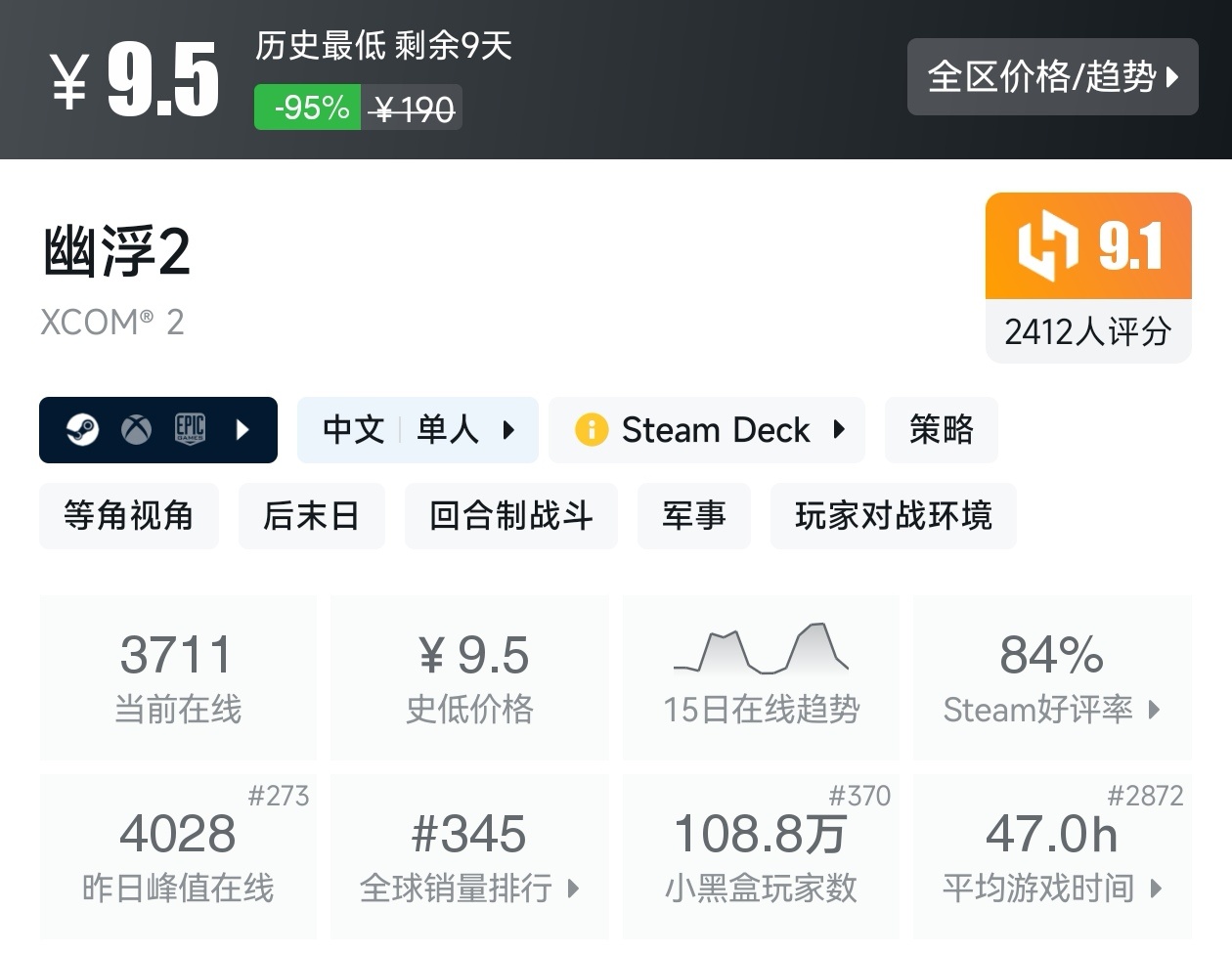Click the ¥9.5 史低价格 stat
This screenshot has height=954, width=1232.
(470, 677)
